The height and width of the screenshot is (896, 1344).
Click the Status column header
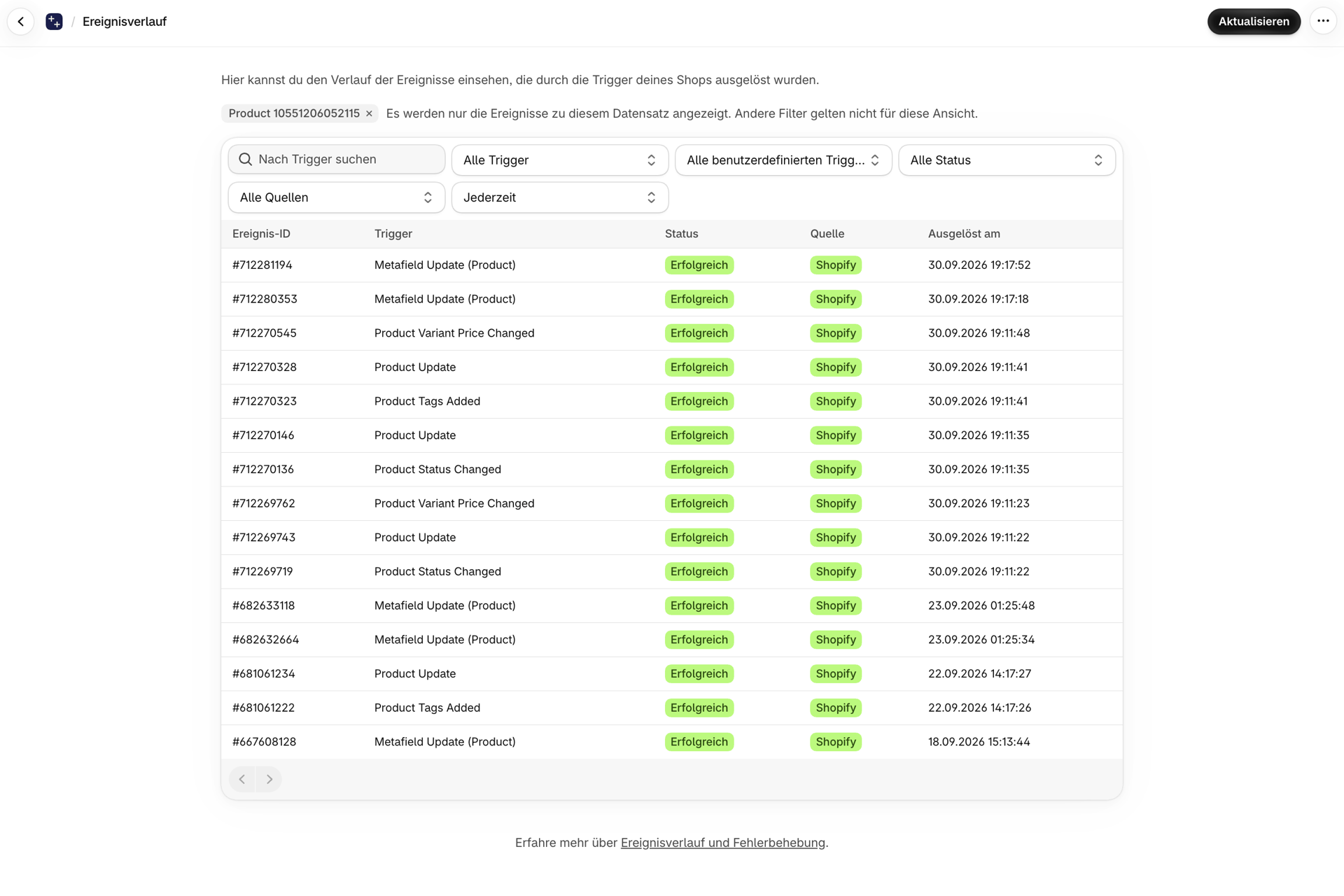point(681,234)
